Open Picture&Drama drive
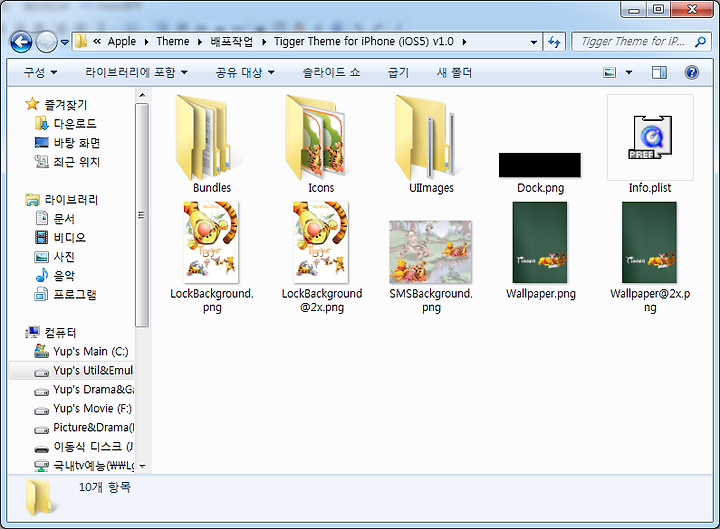This screenshot has height=529, width=720. coord(84,428)
